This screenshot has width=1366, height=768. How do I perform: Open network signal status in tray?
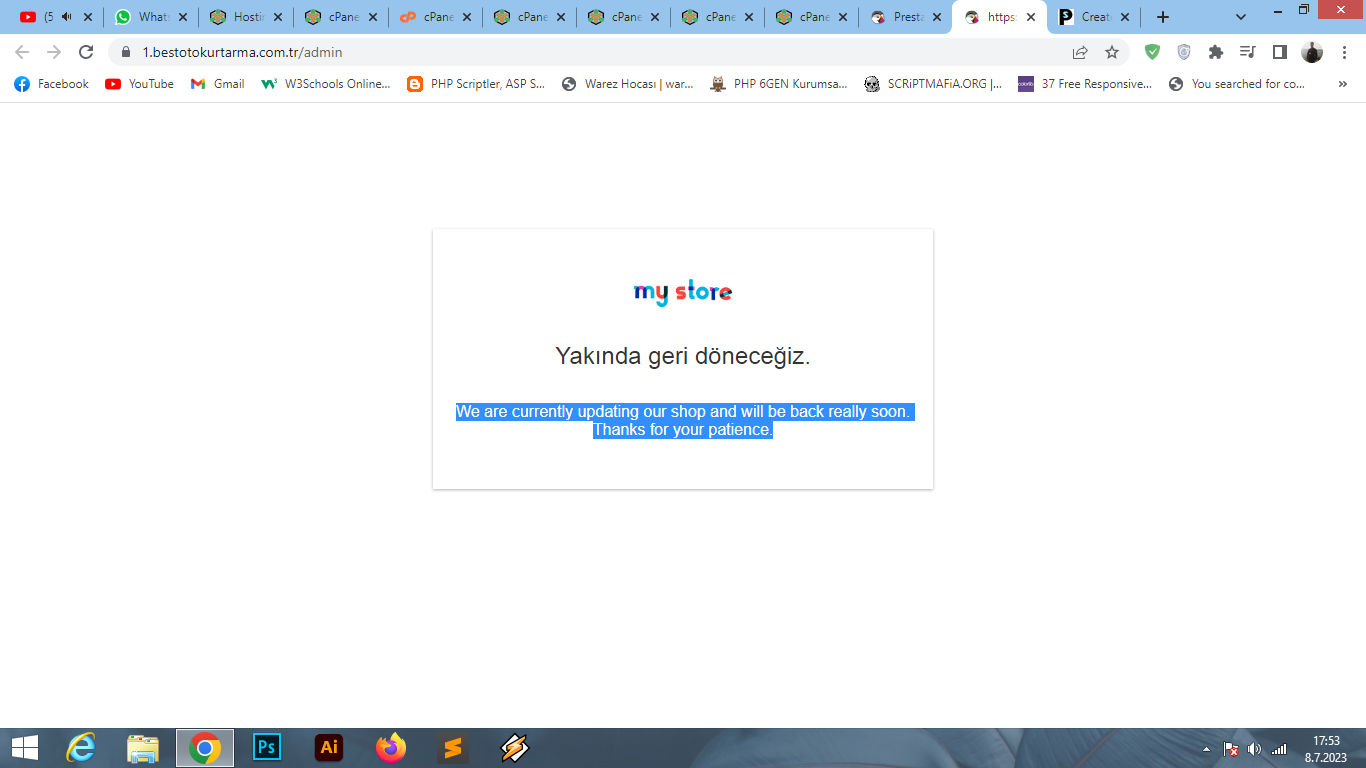(x=1279, y=749)
